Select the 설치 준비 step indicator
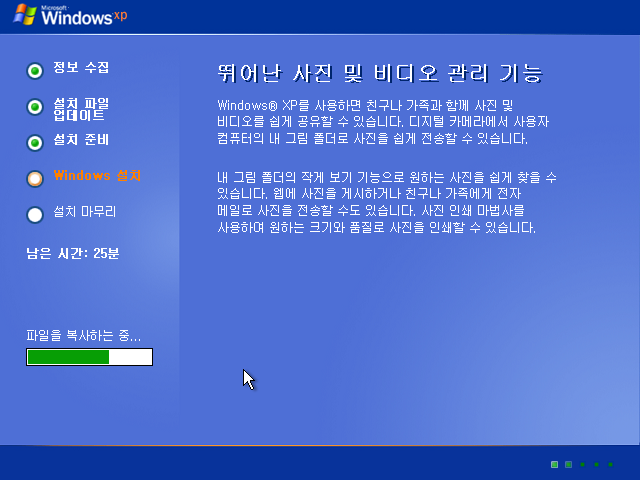The width and height of the screenshot is (640, 480). 35,143
